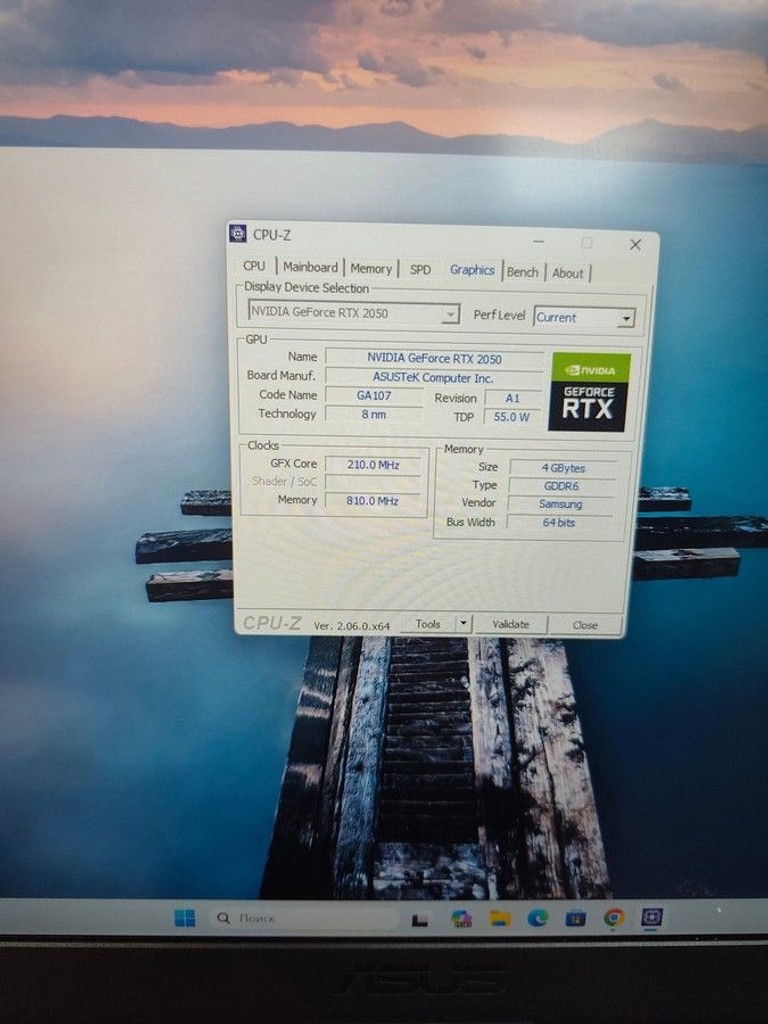Viewport: 768px width, 1024px height.
Task: Click the empty Shader / SoC field
Action: (373, 483)
